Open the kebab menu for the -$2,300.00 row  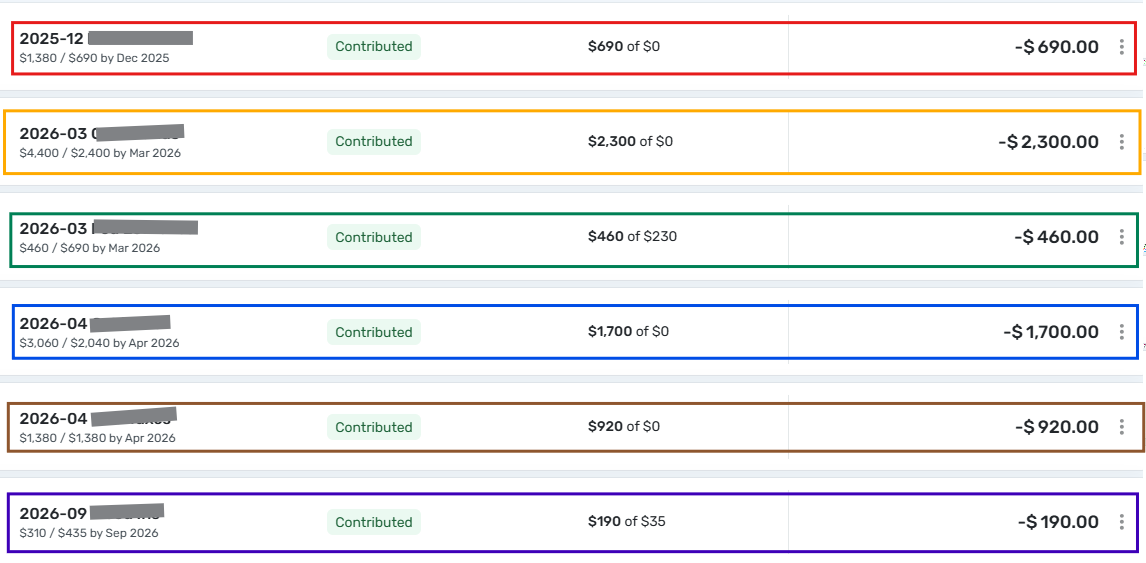tap(1122, 142)
